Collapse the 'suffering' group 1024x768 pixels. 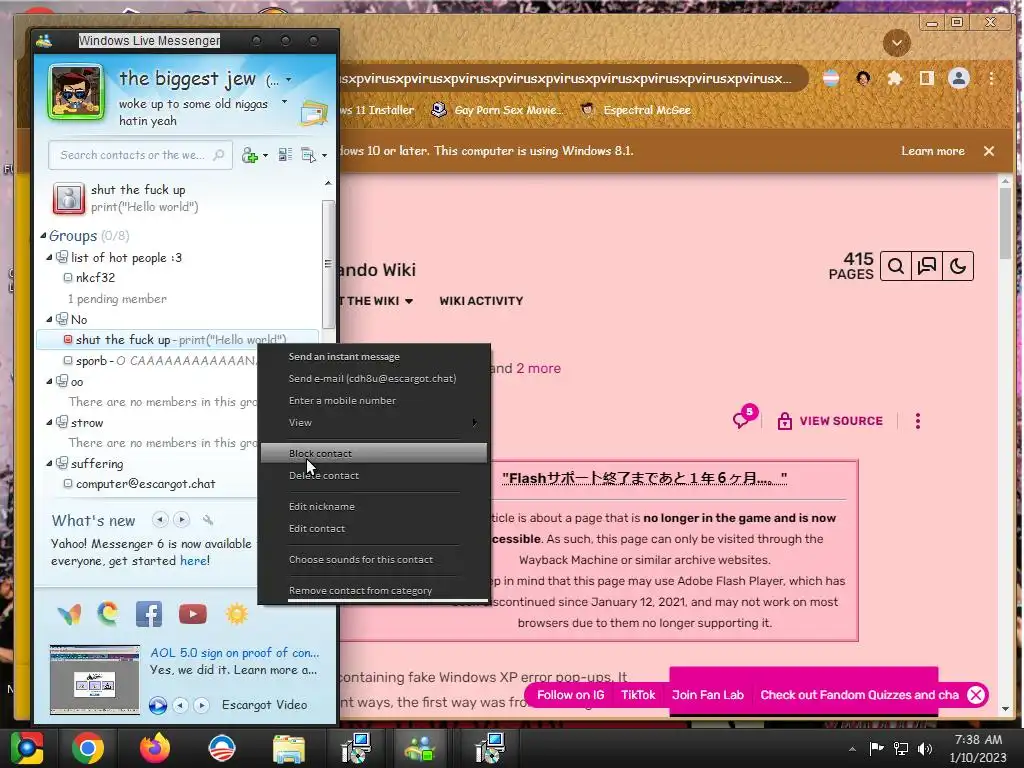[x=49, y=464]
